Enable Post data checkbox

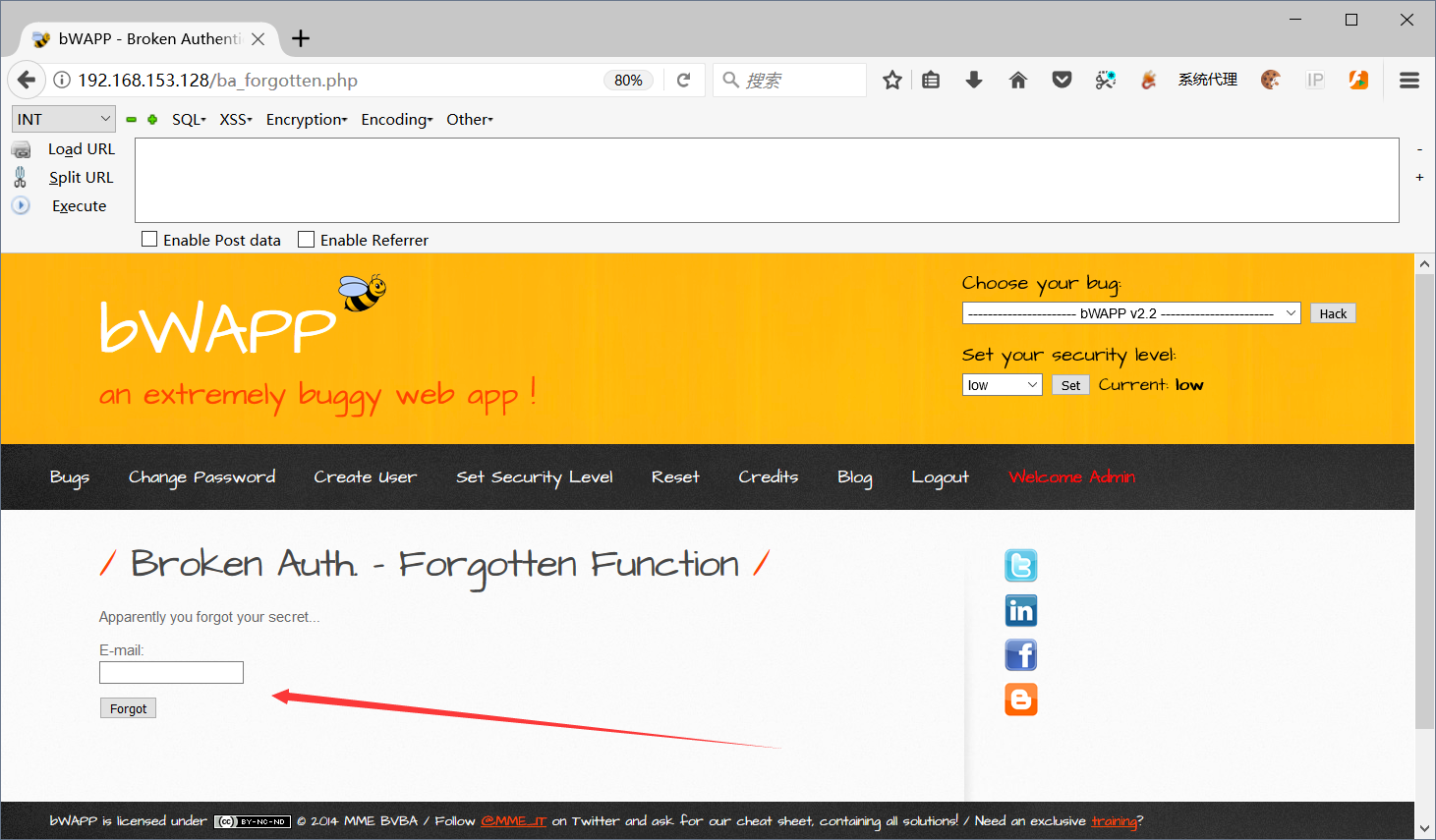click(149, 239)
